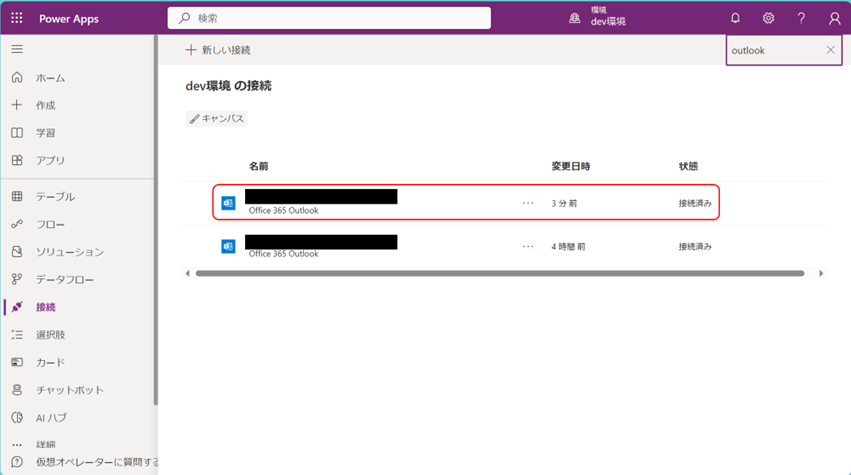Screen dimensions: 851x475
Task: Open アプリ in the sidebar
Action: pyautogui.click(x=50, y=161)
